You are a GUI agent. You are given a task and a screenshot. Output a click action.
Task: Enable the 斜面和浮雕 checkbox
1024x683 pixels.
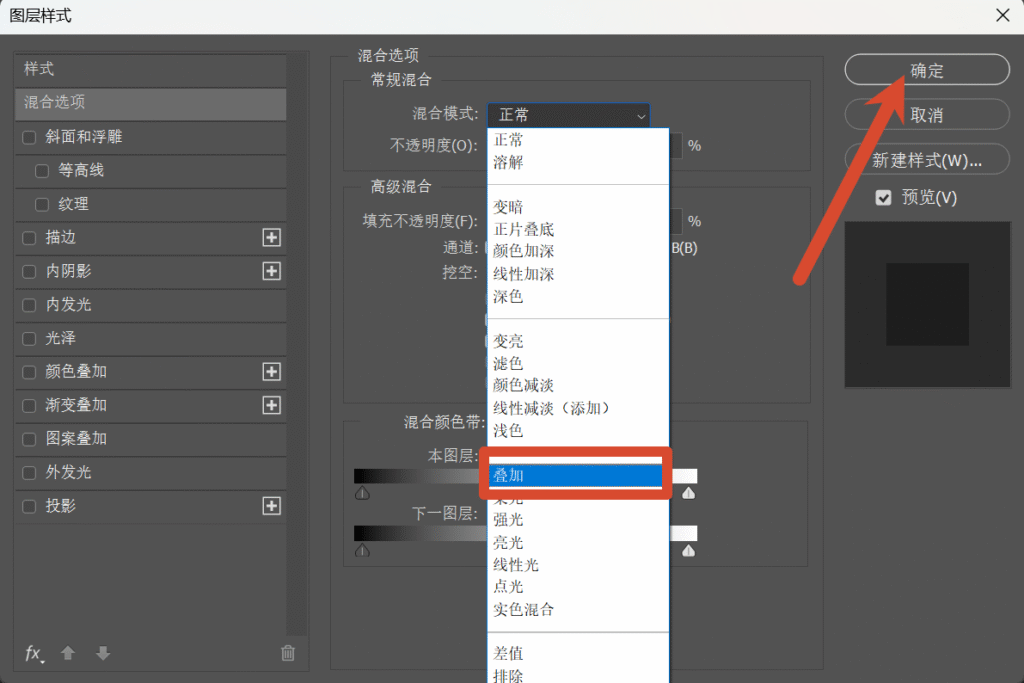pos(29,138)
